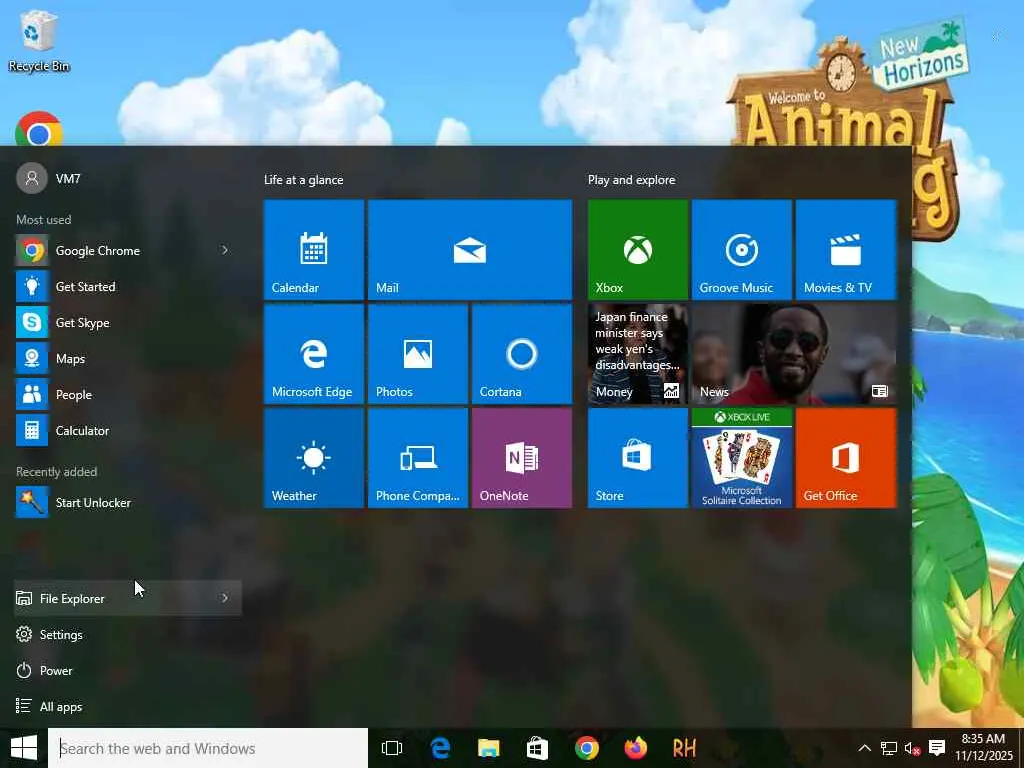Open the Action Center notifications icon

937,748
